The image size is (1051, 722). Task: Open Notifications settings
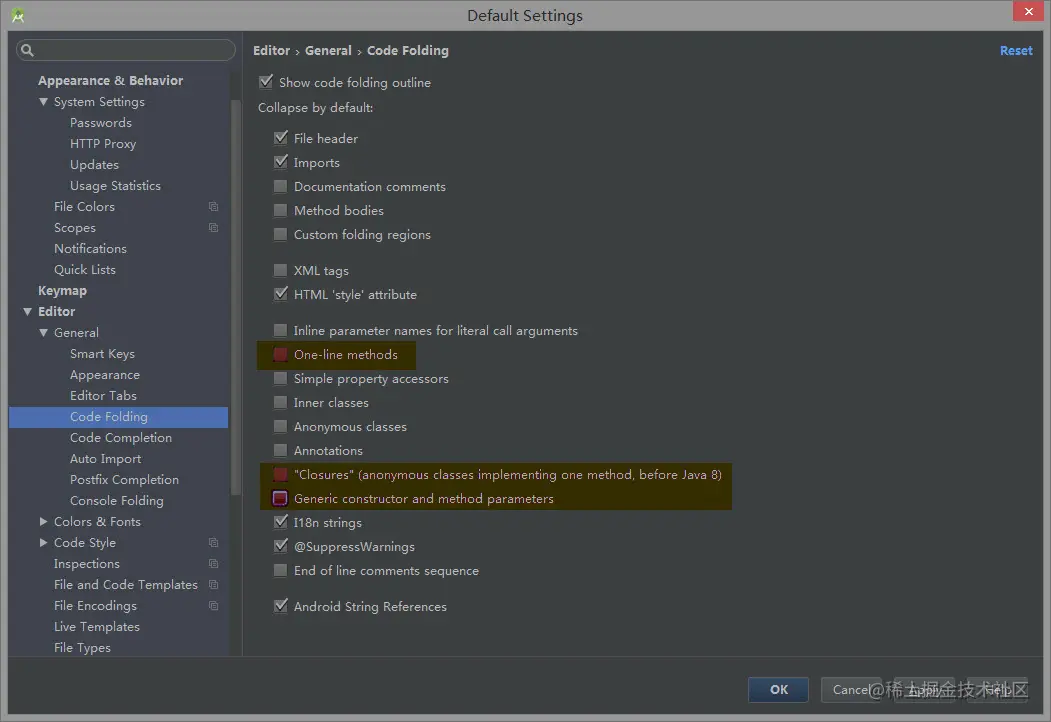pos(90,249)
